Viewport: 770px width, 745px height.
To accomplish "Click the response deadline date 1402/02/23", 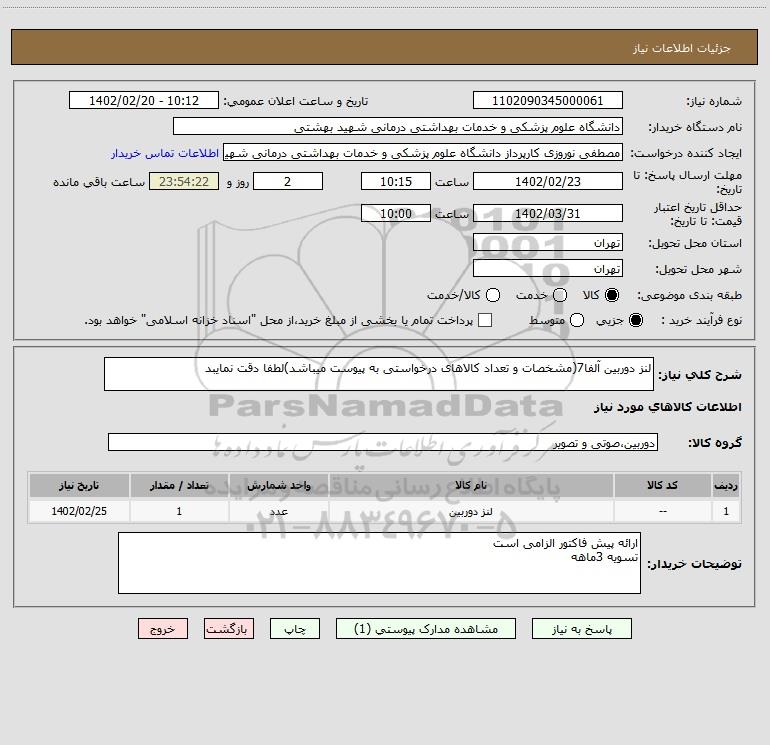I will pos(548,181).
